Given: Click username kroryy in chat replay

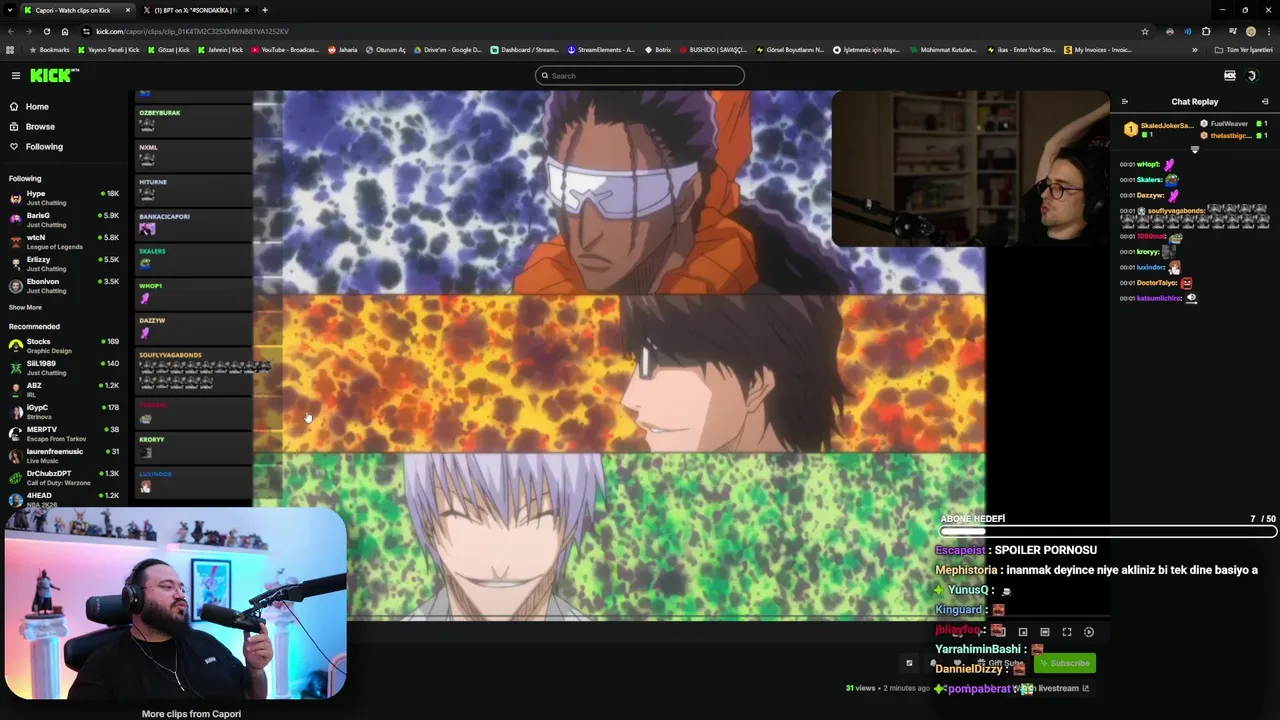Looking at the screenshot, I should (x=1148, y=252).
